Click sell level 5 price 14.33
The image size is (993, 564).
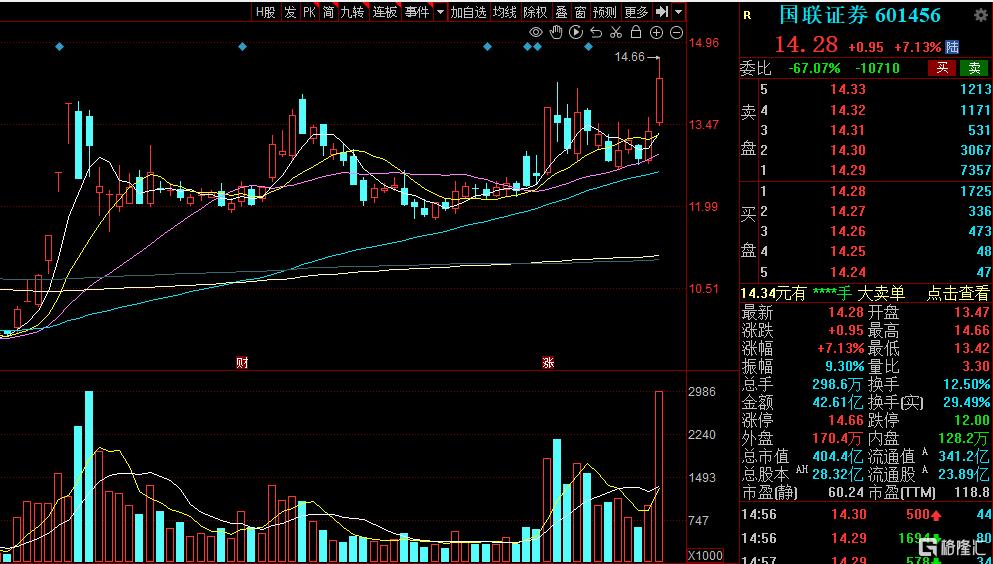848,89
